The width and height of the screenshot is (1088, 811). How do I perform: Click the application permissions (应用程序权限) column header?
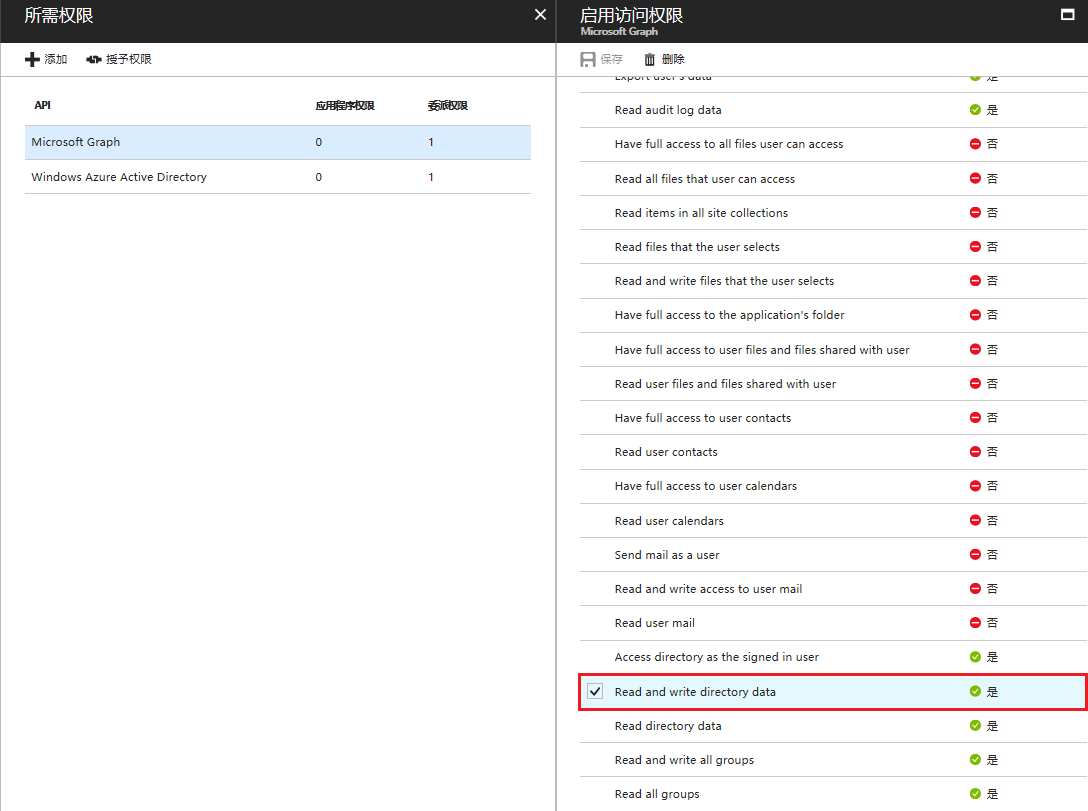(x=345, y=106)
